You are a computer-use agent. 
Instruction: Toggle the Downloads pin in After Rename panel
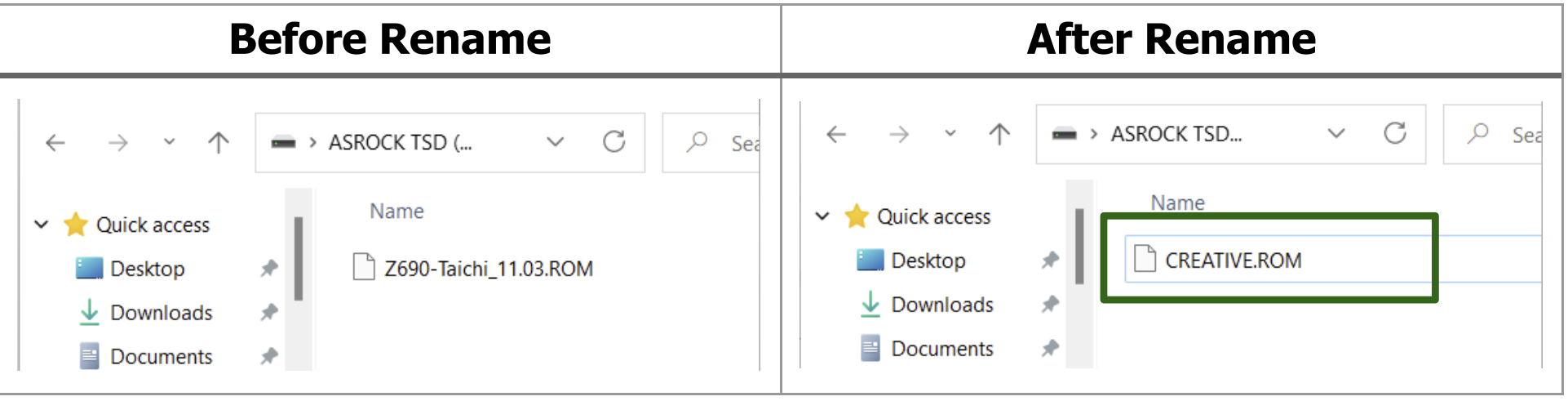1050,304
